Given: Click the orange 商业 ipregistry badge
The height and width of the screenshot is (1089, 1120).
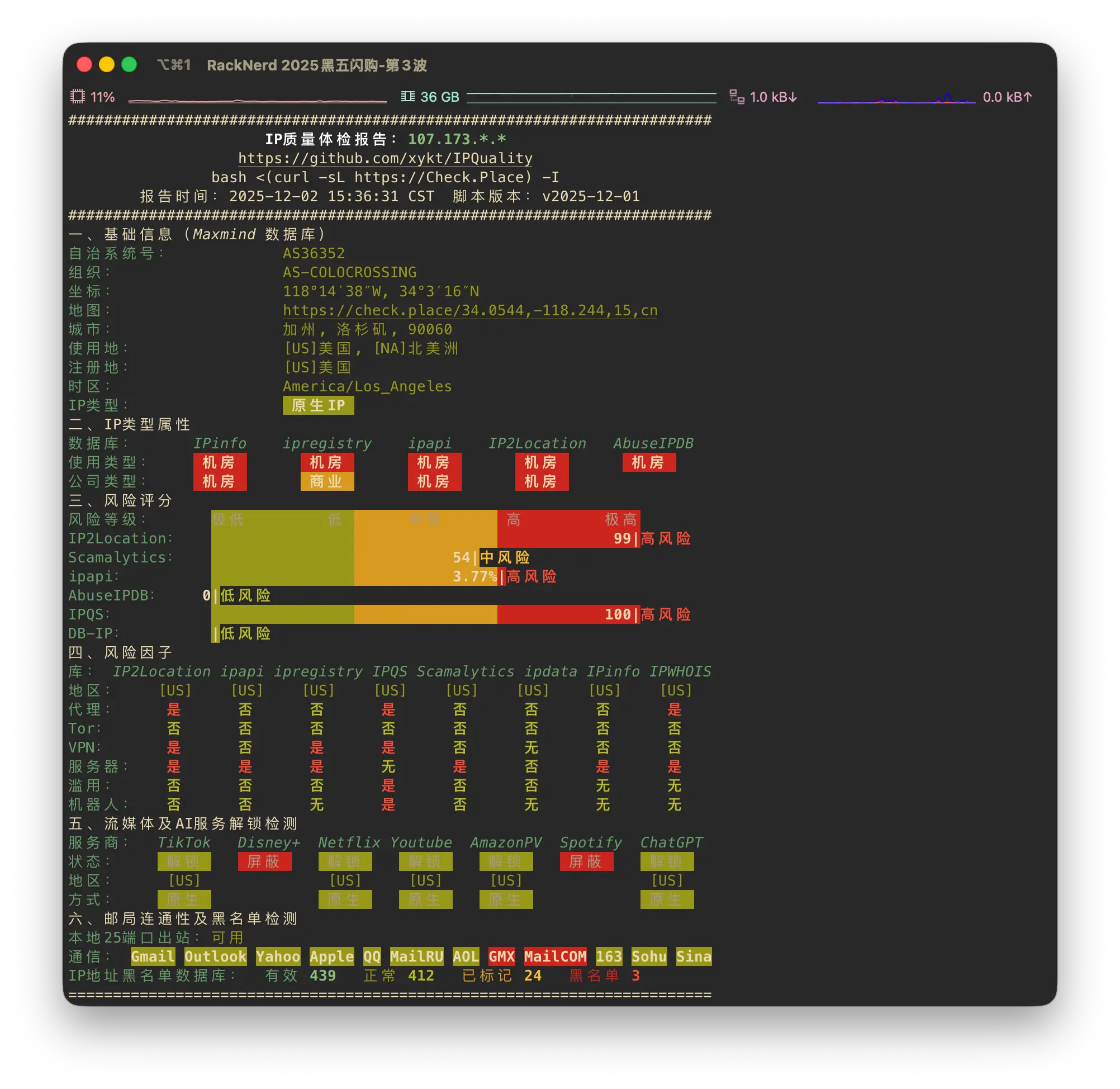Looking at the screenshot, I should point(327,481).
